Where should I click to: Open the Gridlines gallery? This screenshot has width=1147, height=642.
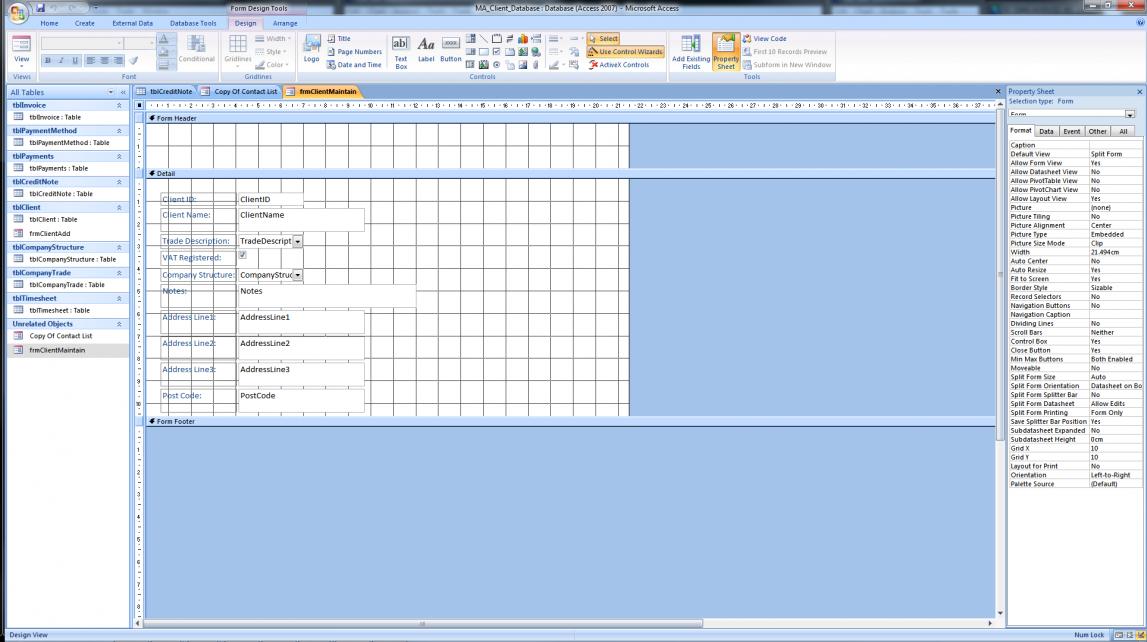(238, 49)
